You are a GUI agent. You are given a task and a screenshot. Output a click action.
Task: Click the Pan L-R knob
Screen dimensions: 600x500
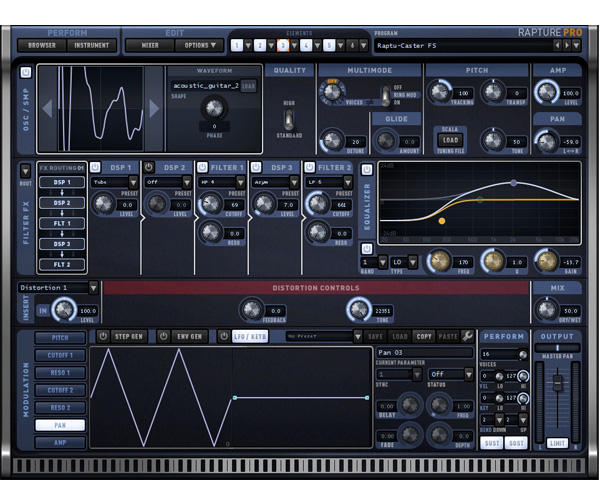click(x=546, y=141)
